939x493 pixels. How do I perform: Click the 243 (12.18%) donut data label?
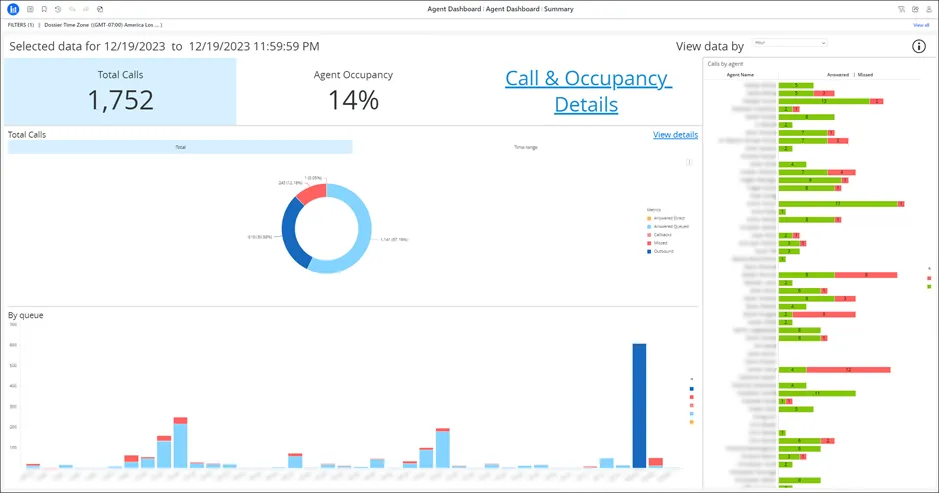pos(290,183)
